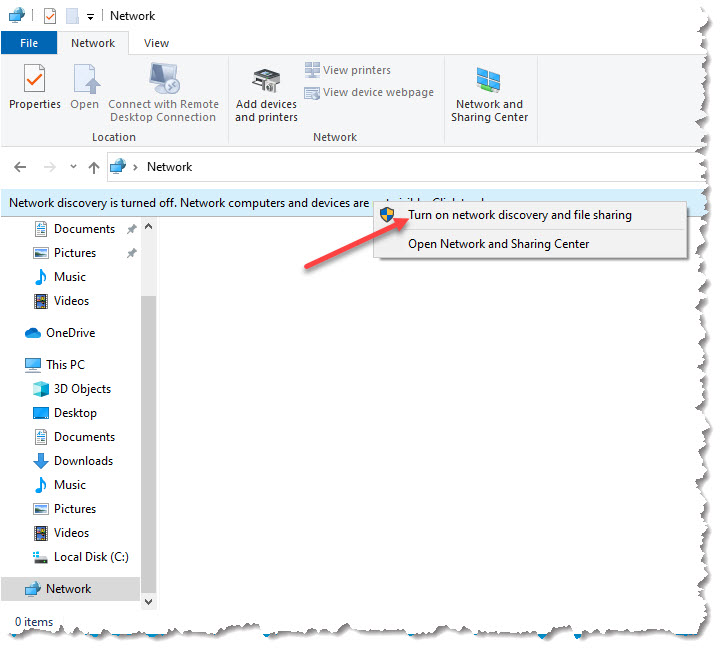The width and height of the screenshot is (723, 652).
Task: Switch to the View ribbon tab
Action: pos(156,43)
